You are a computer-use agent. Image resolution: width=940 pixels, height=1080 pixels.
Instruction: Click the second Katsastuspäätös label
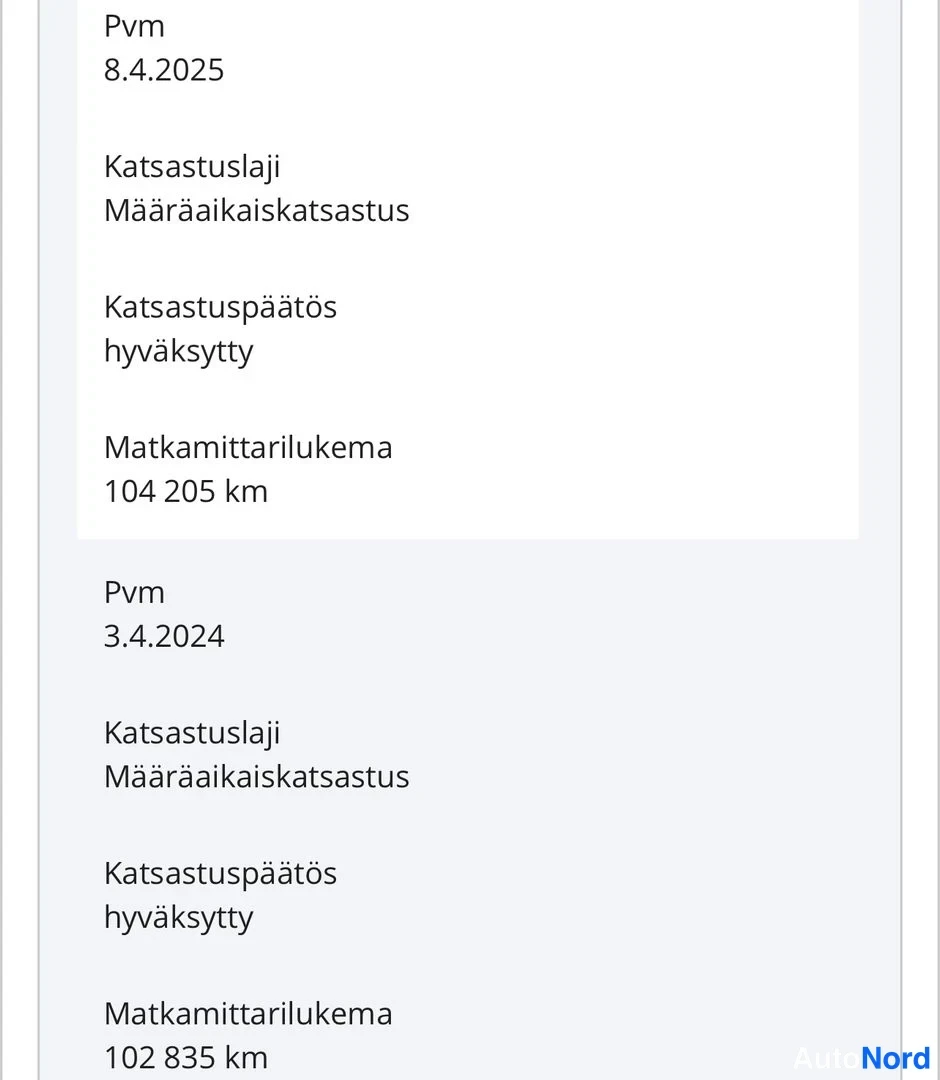(220, 875)
